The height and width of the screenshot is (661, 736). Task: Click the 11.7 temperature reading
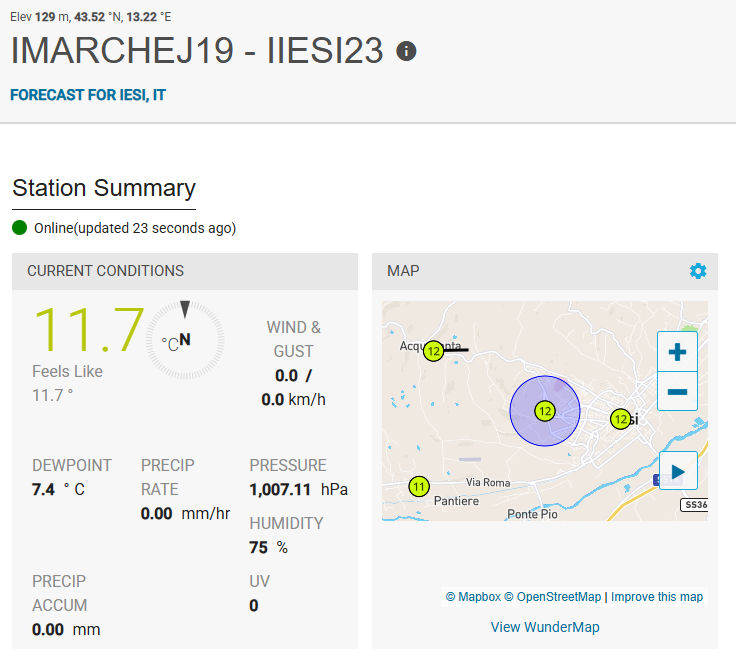click(88, 330)
